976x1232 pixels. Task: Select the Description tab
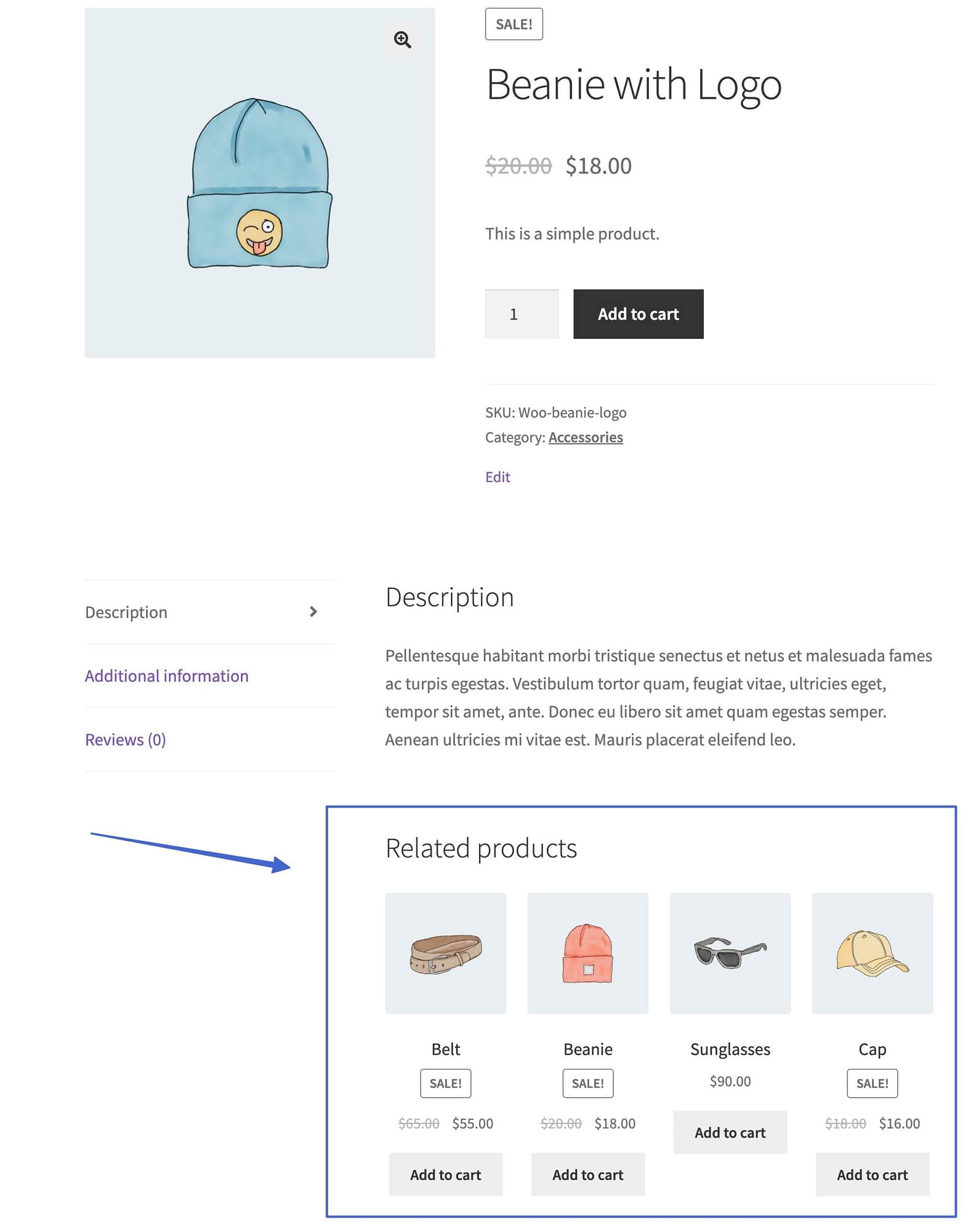pos(126,612)
